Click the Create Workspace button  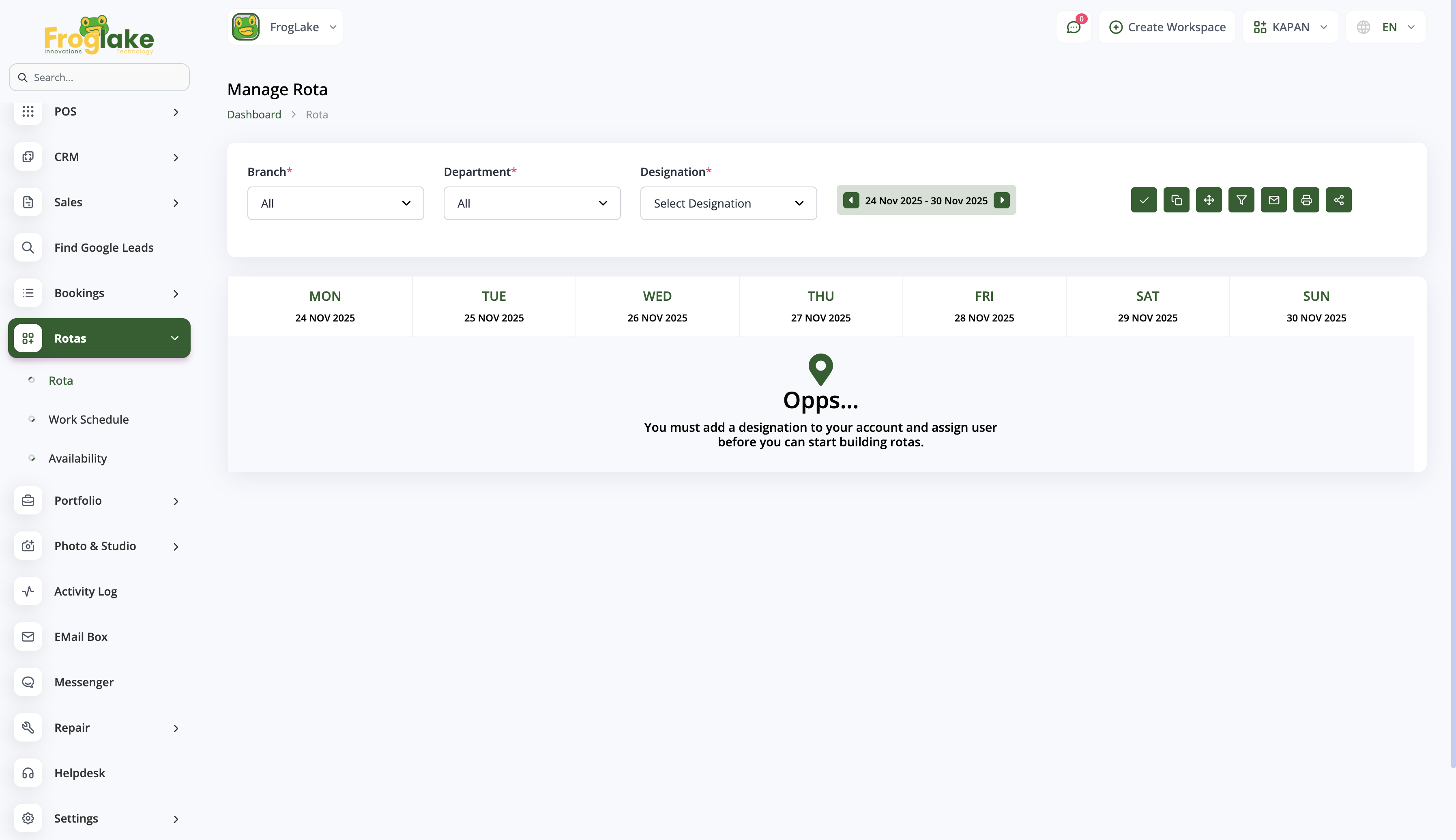[x=1167, y=27]
